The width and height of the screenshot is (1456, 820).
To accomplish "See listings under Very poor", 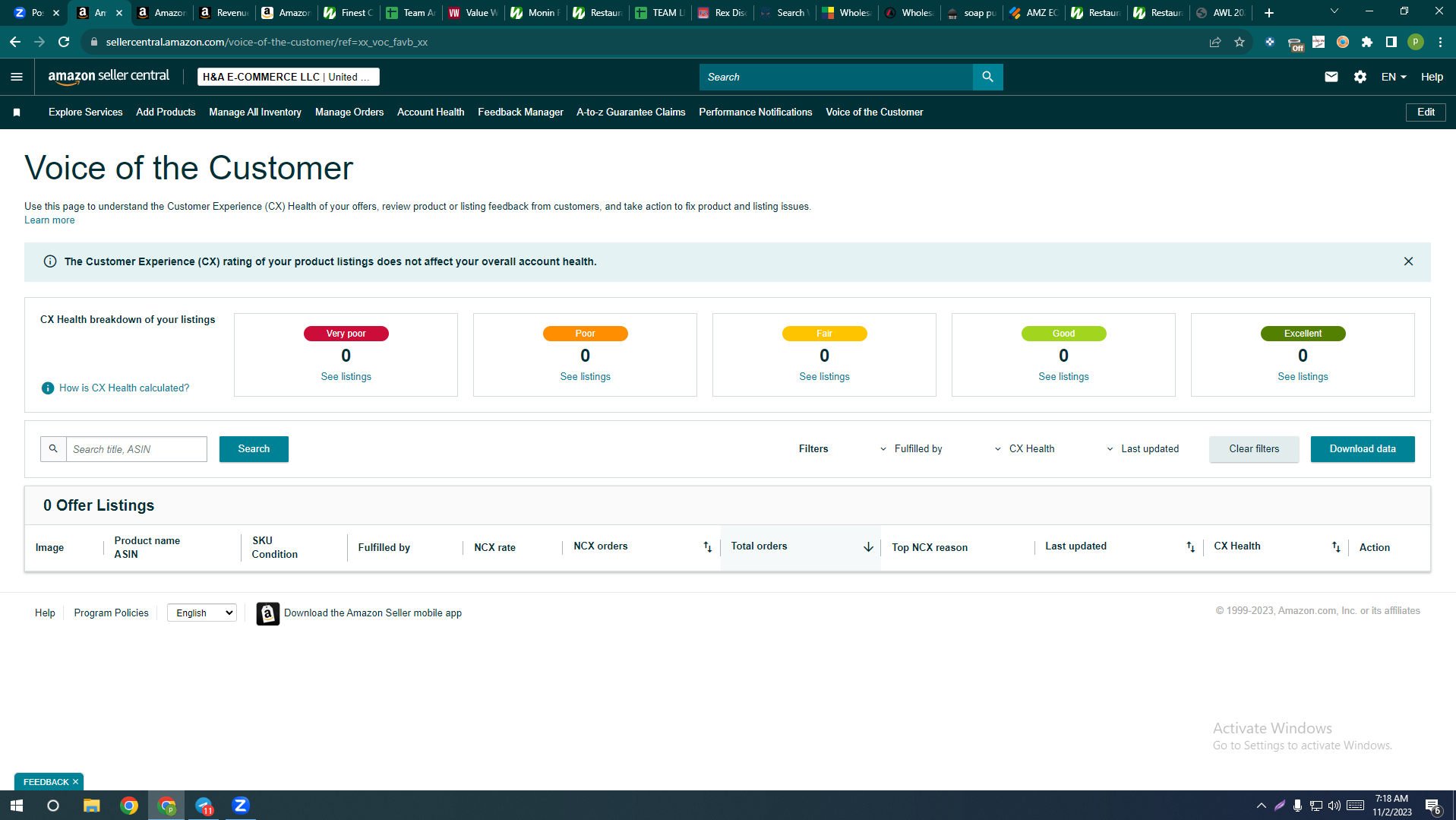I will pos(346,377).
